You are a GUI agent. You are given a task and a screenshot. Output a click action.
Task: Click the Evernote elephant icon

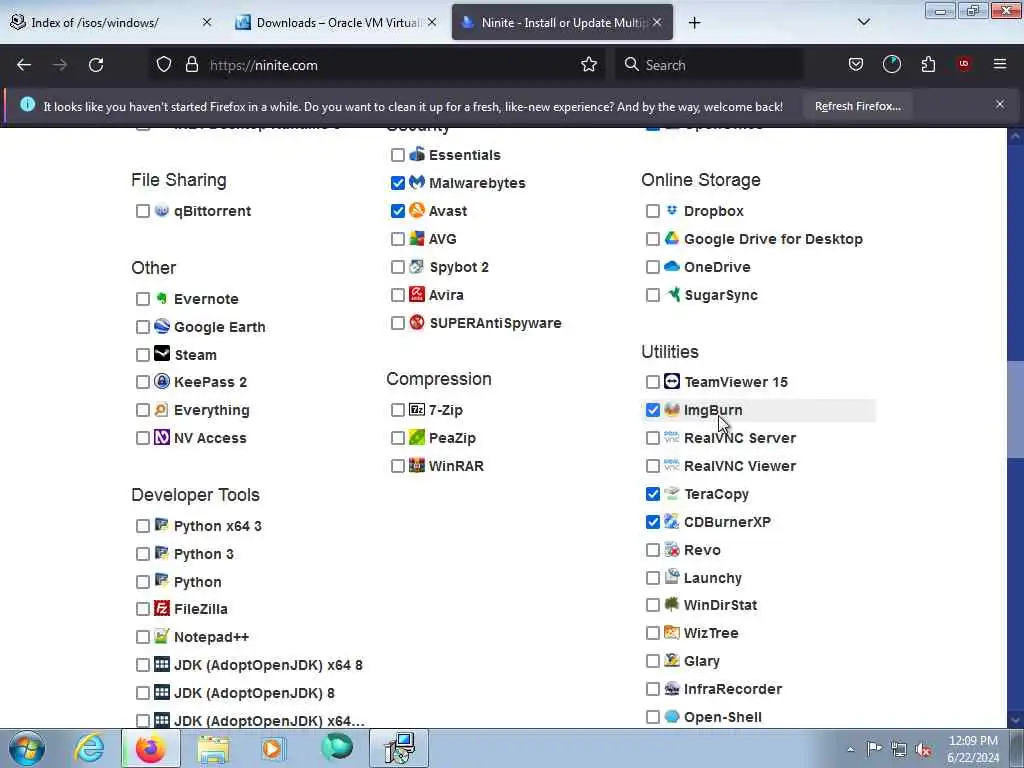(162, 298)
